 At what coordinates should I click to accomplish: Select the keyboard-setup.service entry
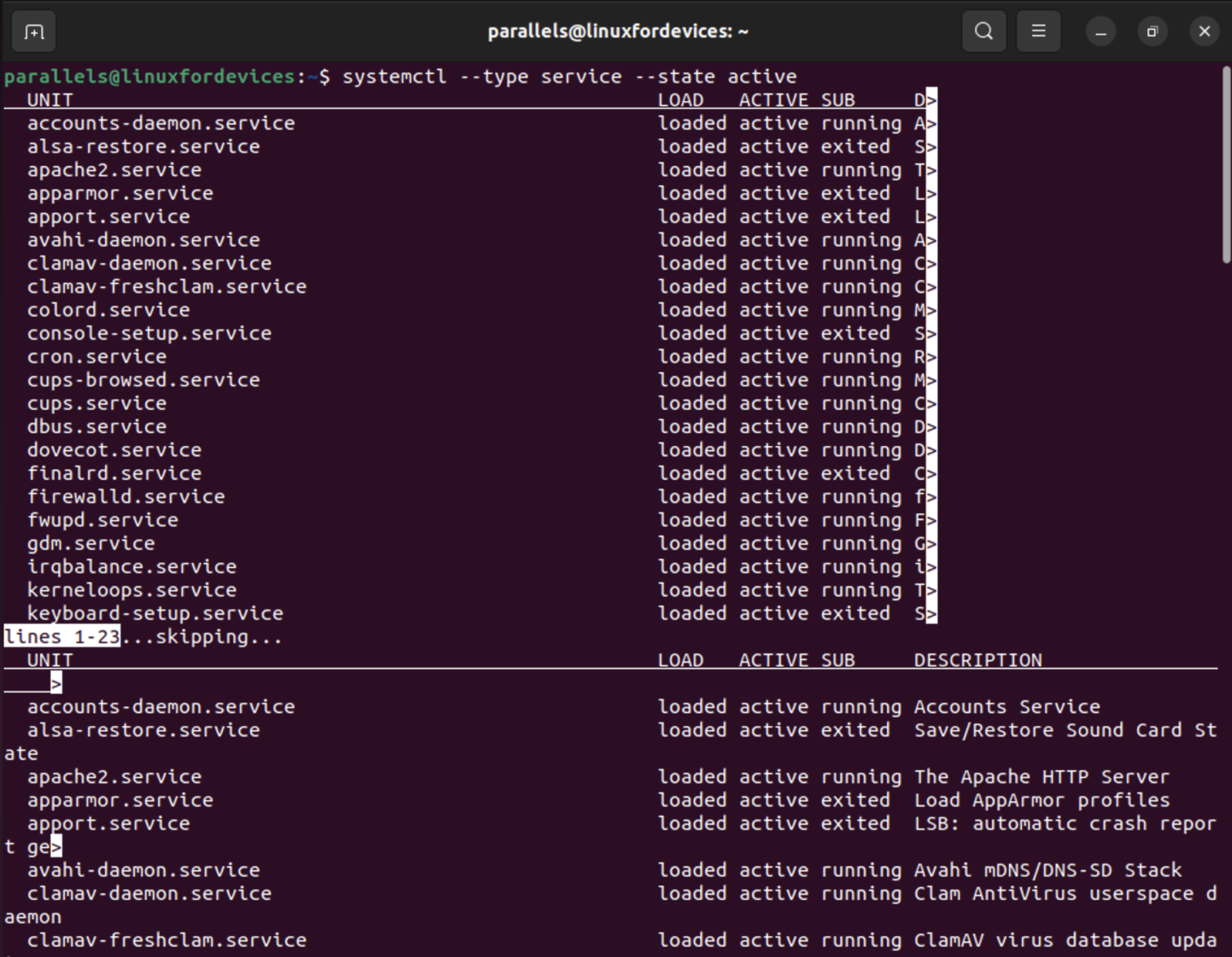155,613
